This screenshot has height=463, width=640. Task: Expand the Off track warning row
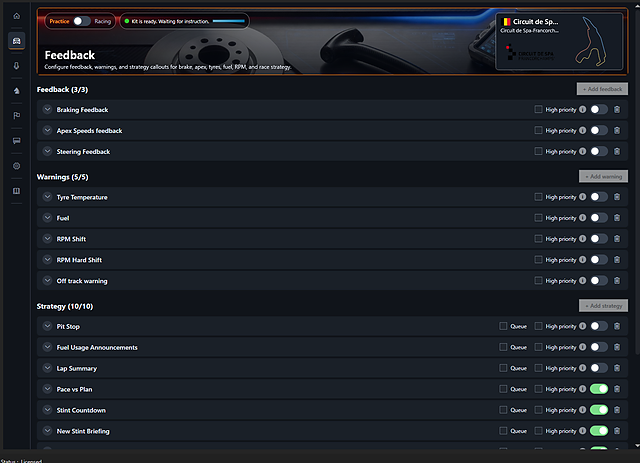pos(47,280)
